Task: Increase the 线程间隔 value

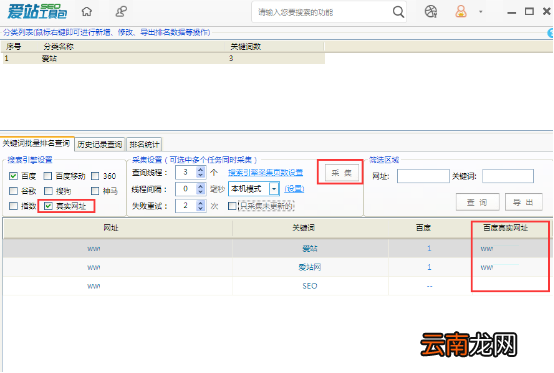Action: 201,186
